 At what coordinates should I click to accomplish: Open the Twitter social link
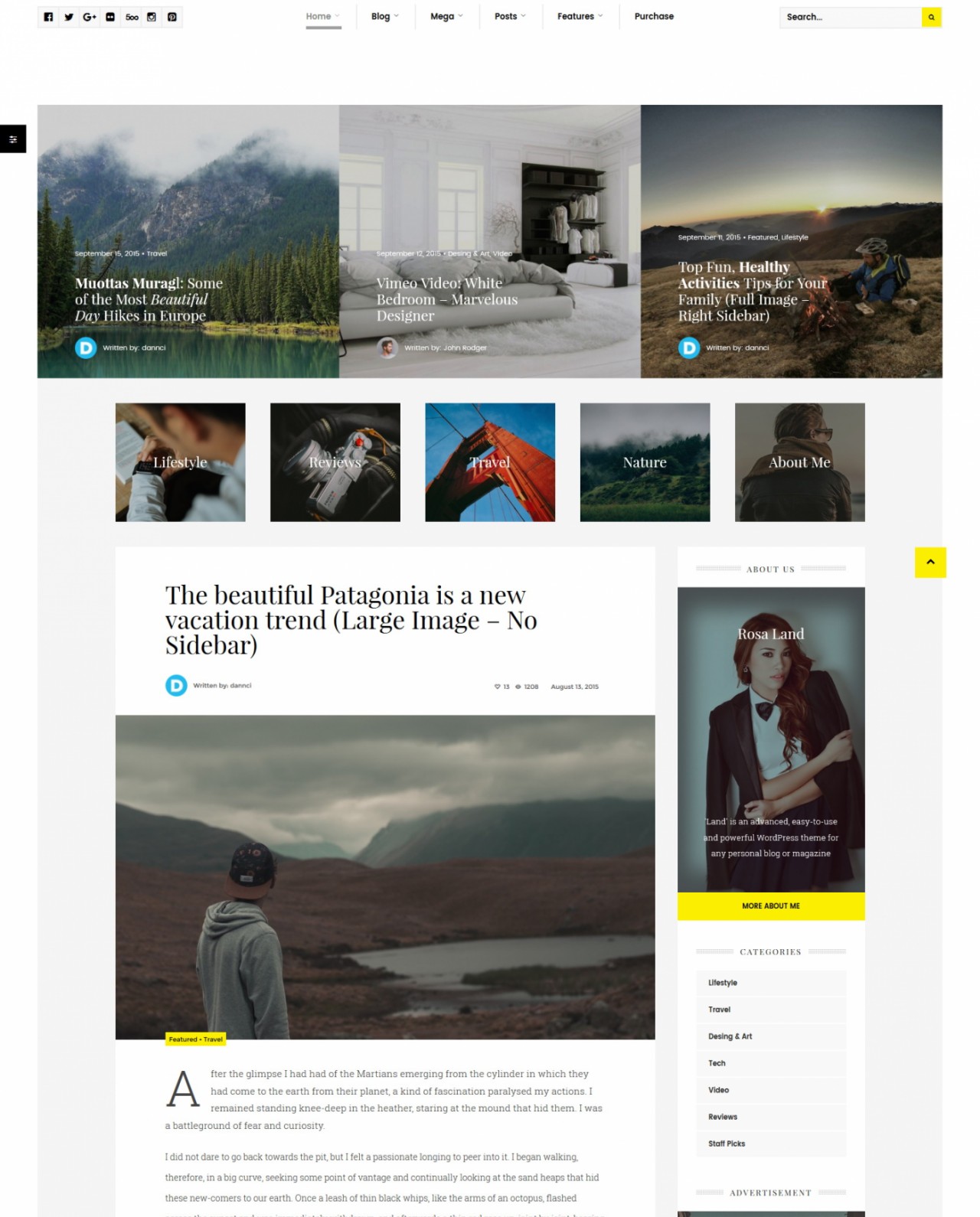coord(69,17)
